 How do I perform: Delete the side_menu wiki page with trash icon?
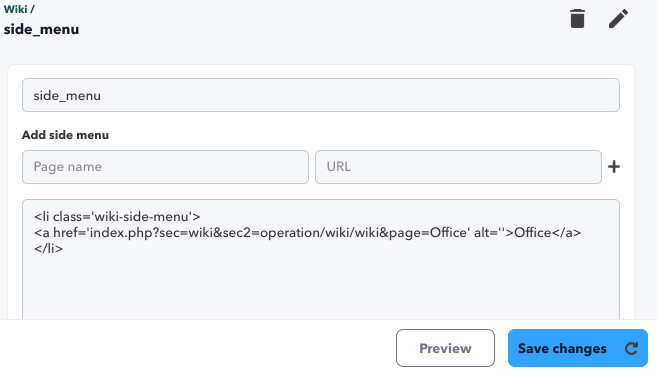tap(577, 19)
